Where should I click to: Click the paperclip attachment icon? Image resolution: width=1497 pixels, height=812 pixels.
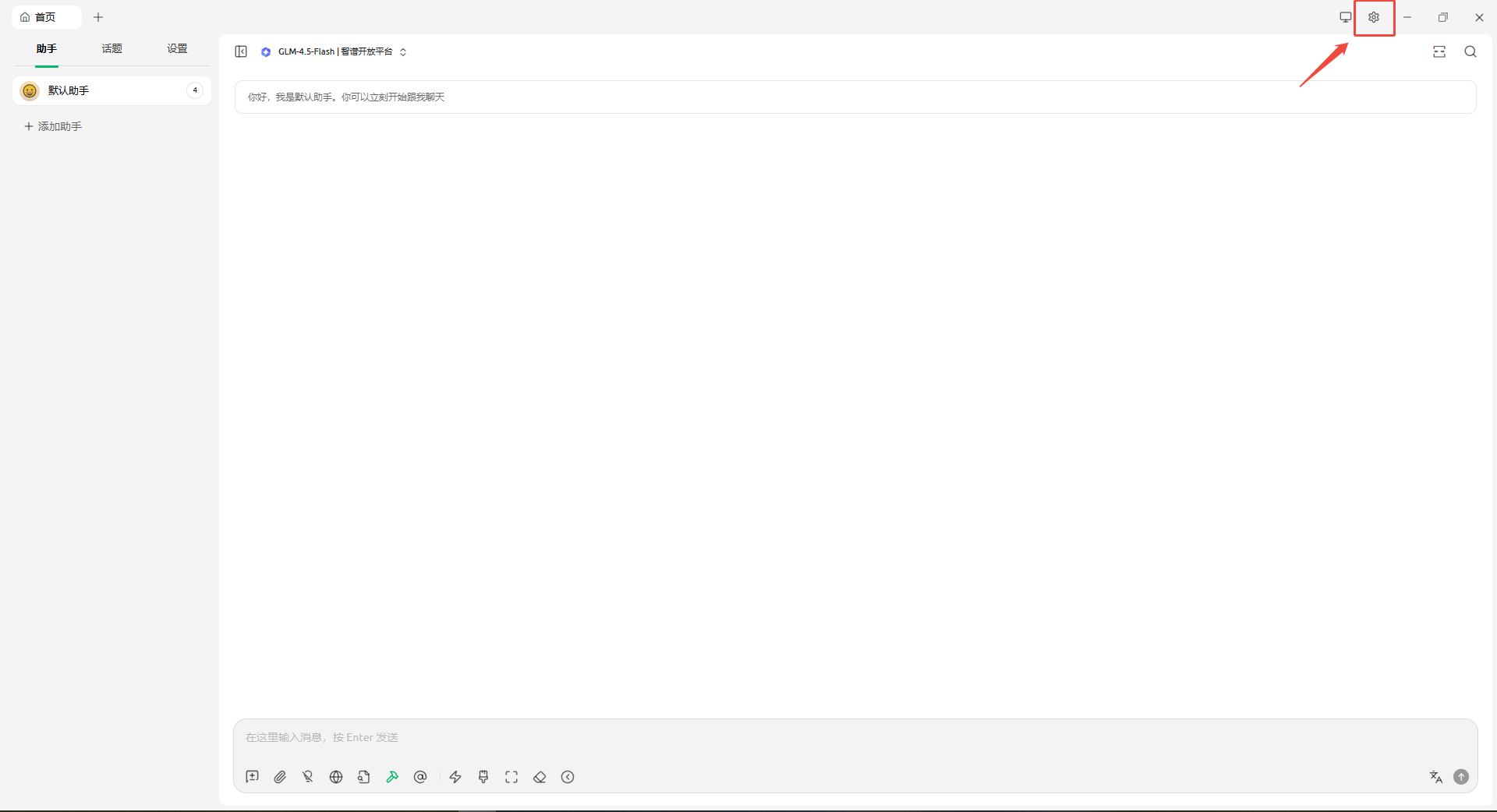(280, 777)
